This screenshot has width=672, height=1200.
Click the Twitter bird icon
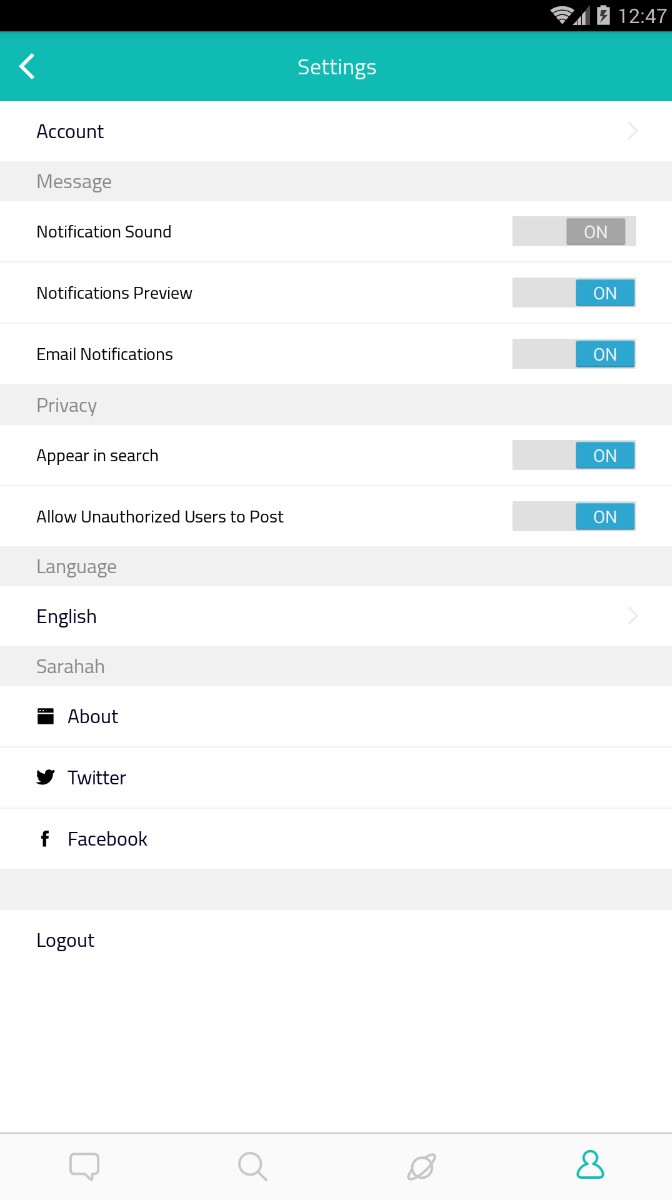click(x=45, y=777)
